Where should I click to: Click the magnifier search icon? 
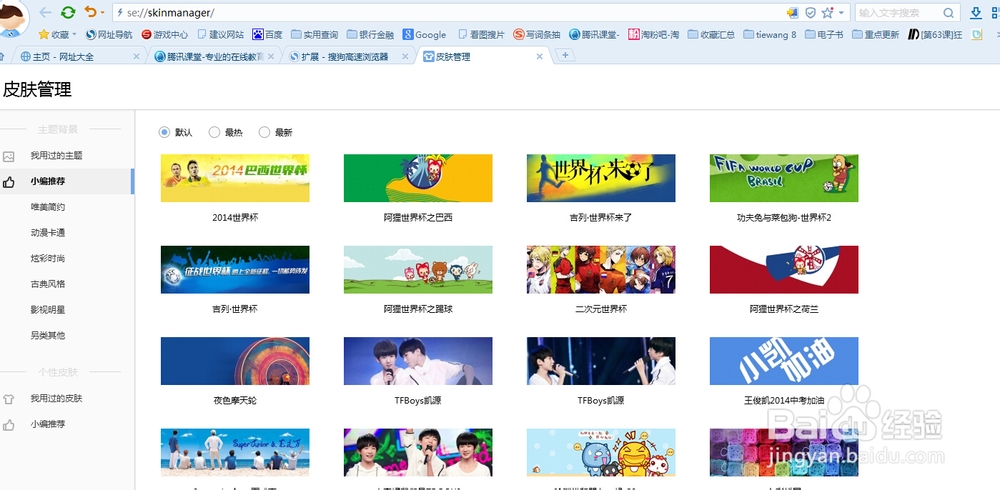[x=948, y=13]
